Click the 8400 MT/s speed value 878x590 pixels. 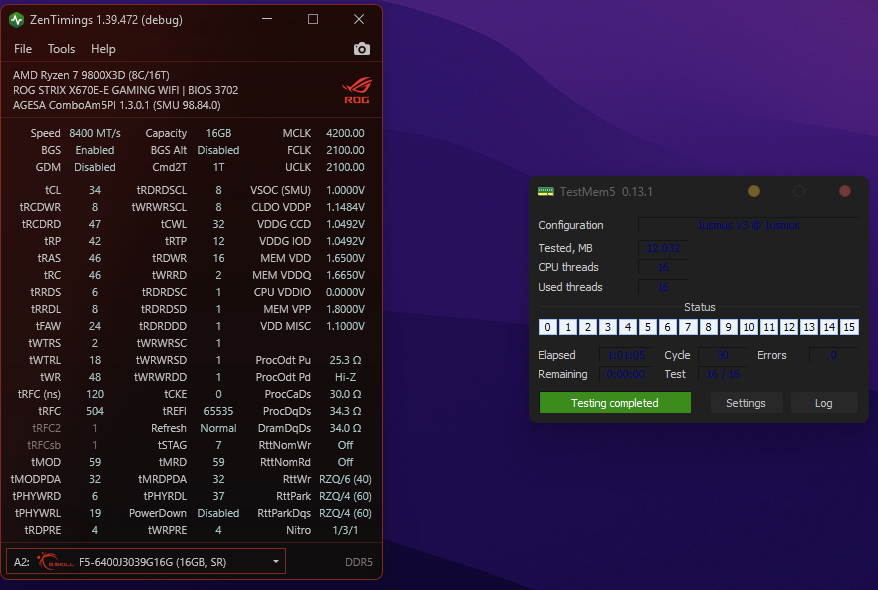(x=95, y=133)
